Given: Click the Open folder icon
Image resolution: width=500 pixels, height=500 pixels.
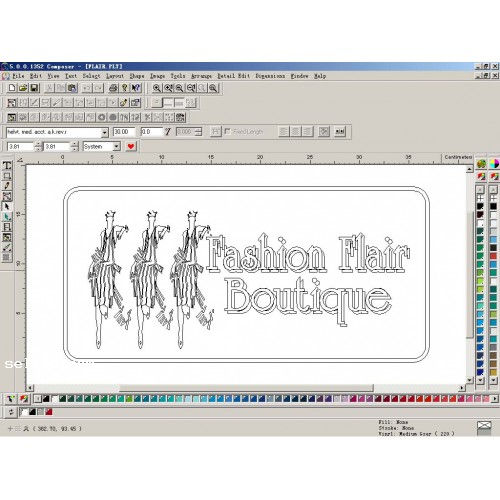Looking at the screenshot, I should tap(23, 88).
